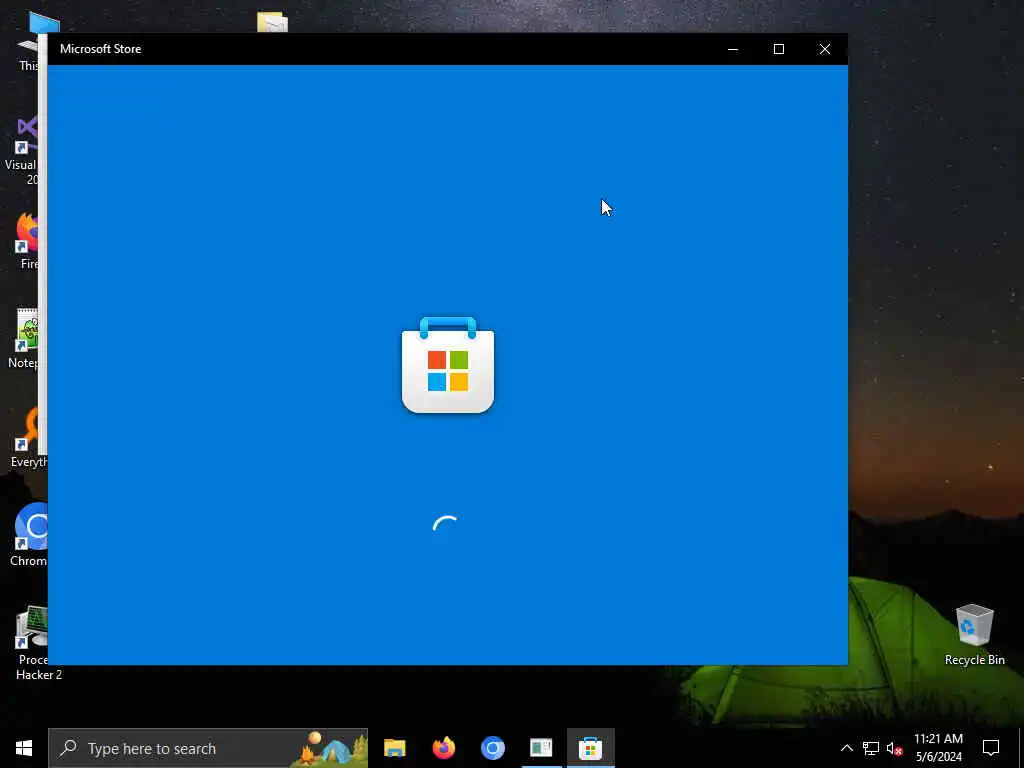Open File Explorer from the taskbar

[x=394, y=748]
